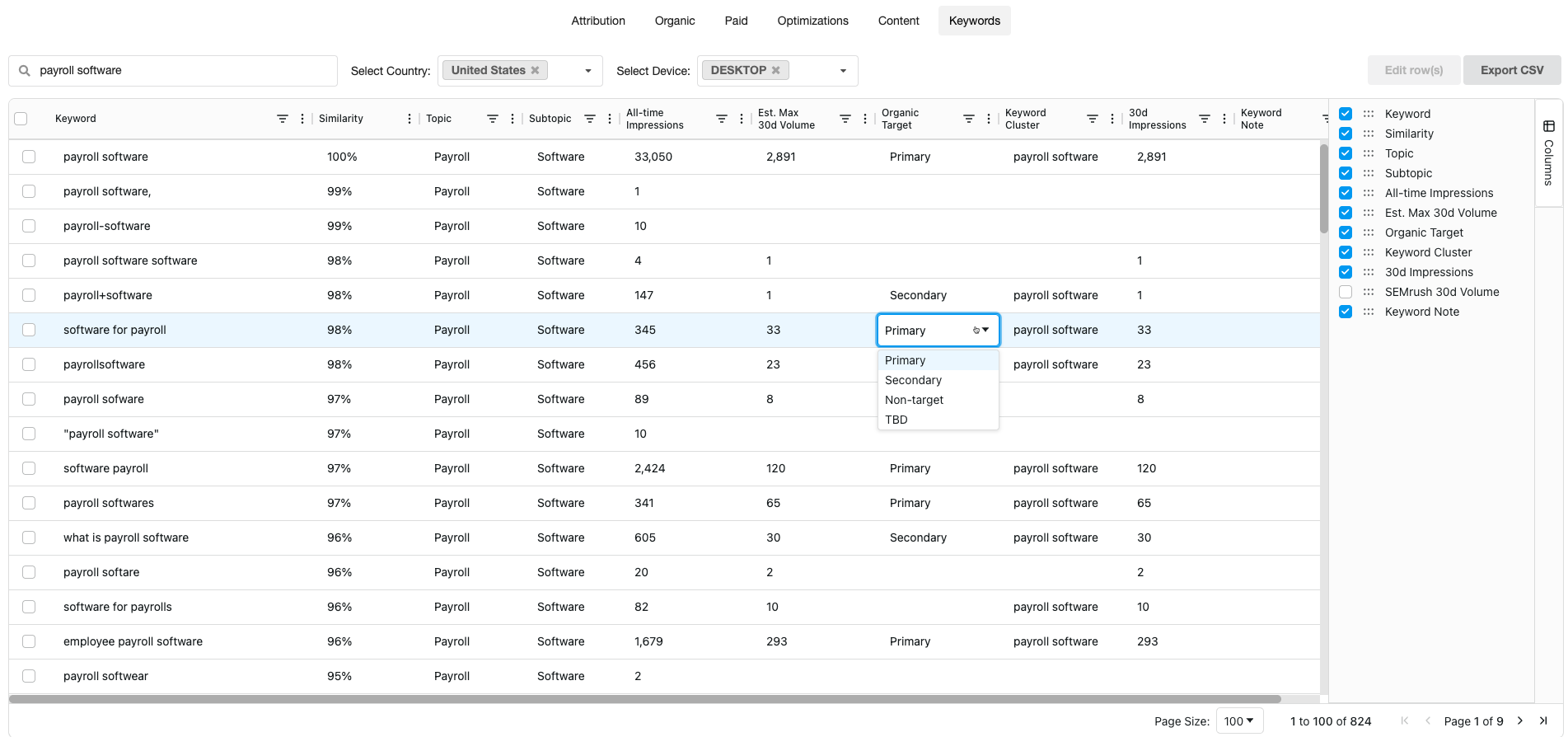The image size is (1568, 737).
Task: Open filter for 30d Impressions column
Action: coord(1204,119)
